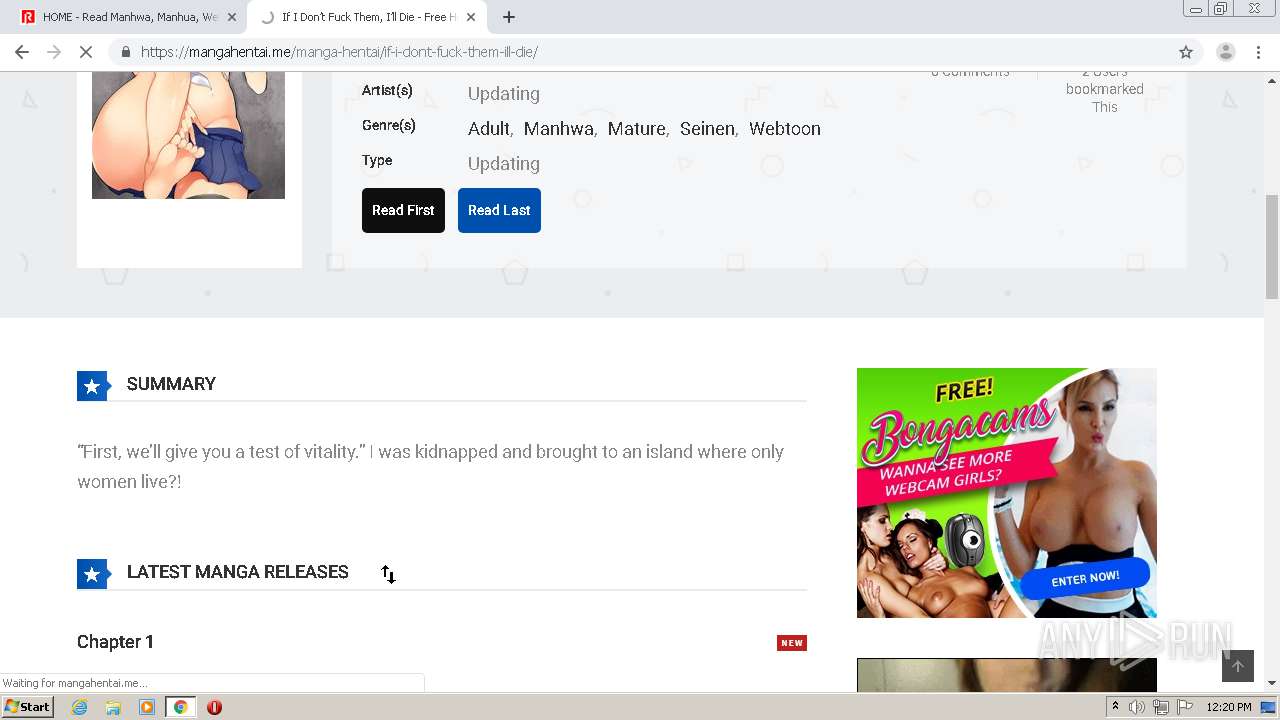1280x720 pixels.
Task: Bookmark this page with the star icon
Action: pos(1186,52)
